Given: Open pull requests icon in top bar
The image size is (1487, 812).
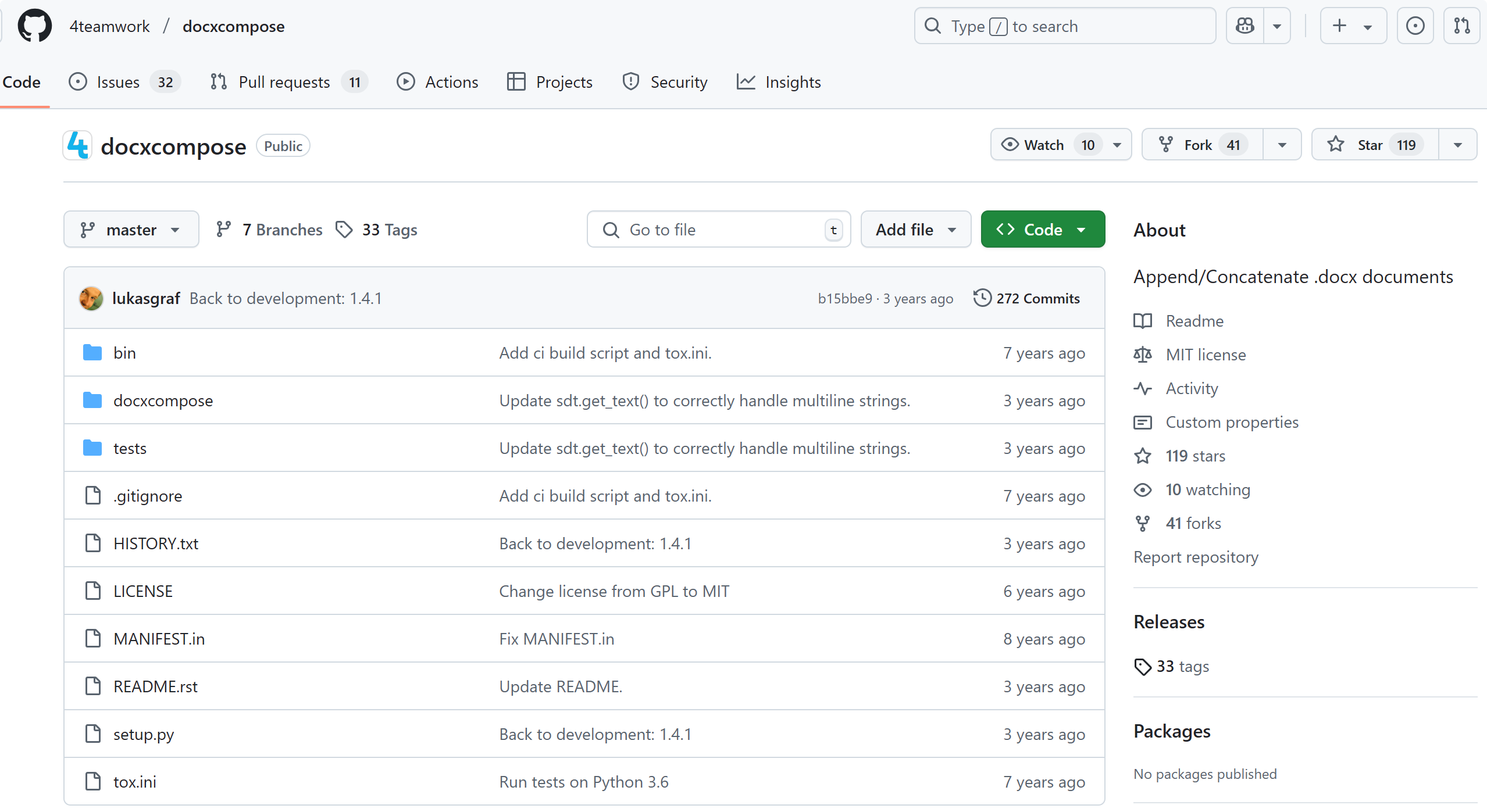Looking at the screenshot, I should click(x=1461, y=26).
